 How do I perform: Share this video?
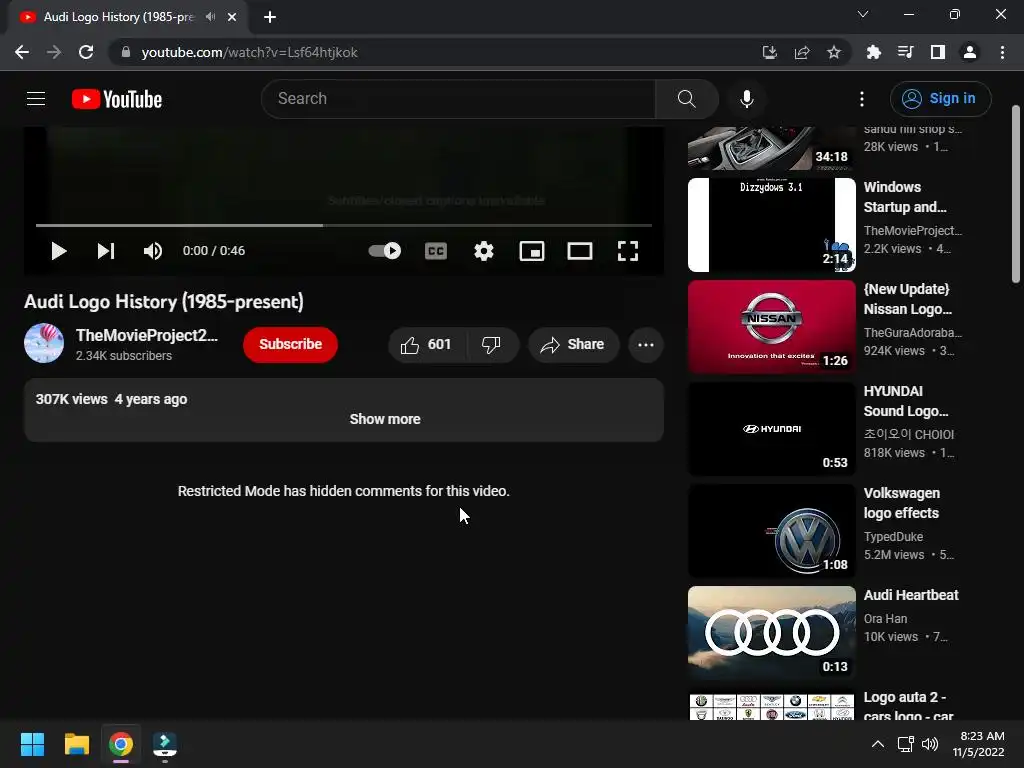pos(573,344)
